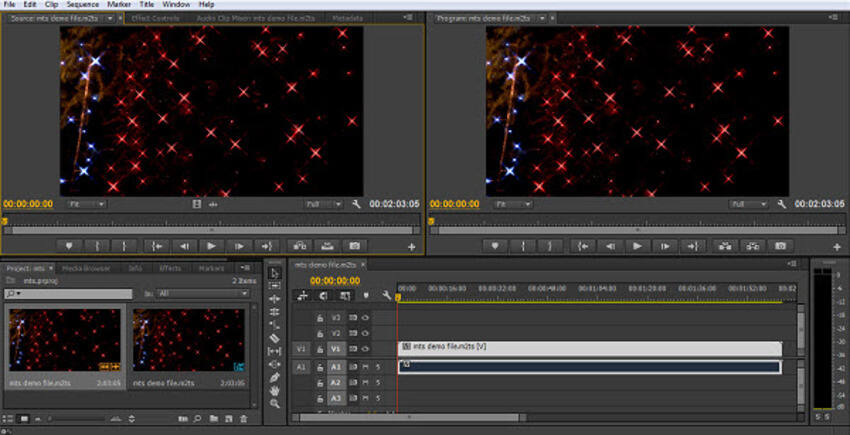The width and height of the screenshot is (850, 435).
Task: Add marker in Program monitor
Action: pos(495,246)
